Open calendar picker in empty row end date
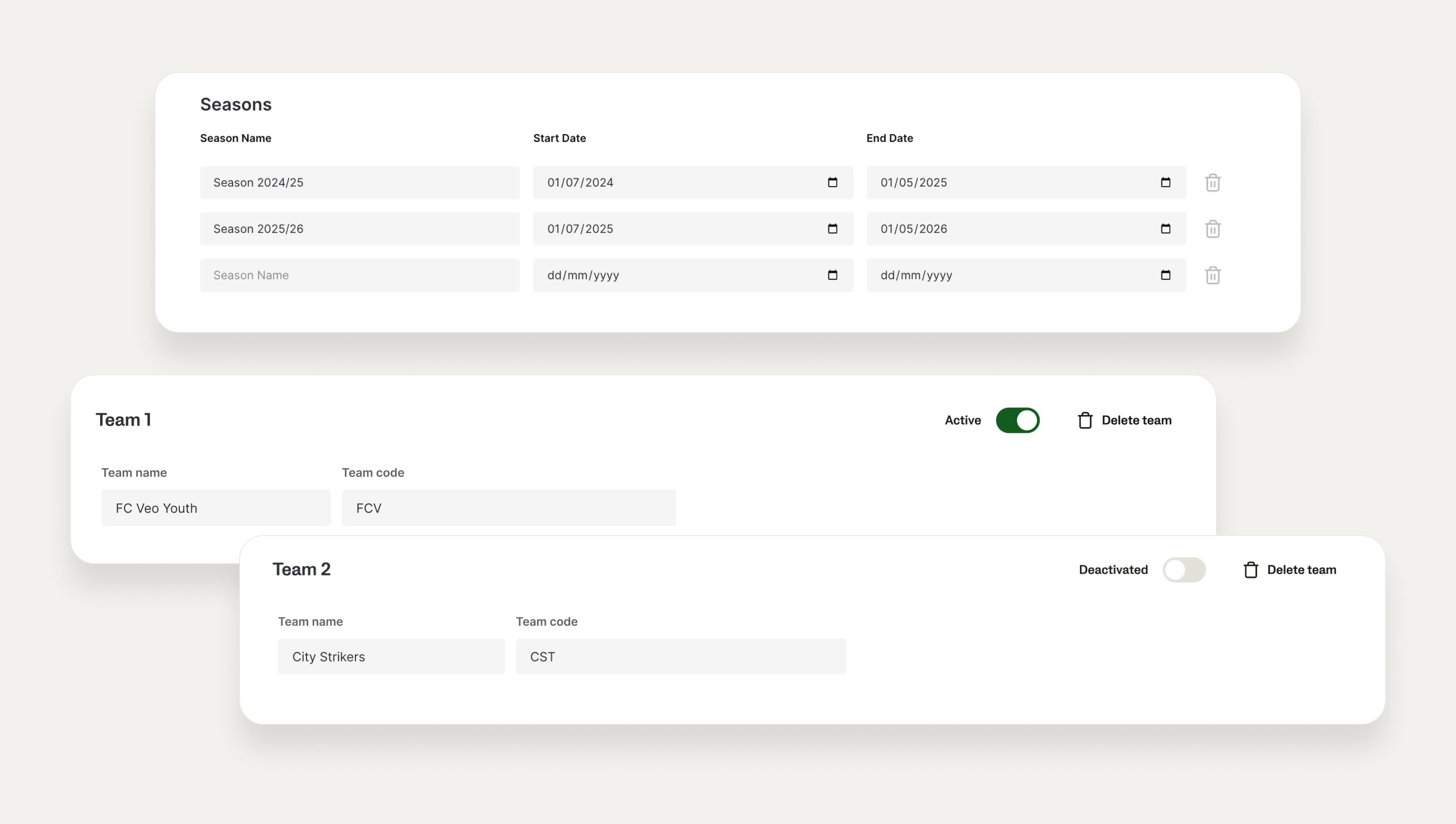Viewport: 1456px width, 824px height. pos(1166,275)
